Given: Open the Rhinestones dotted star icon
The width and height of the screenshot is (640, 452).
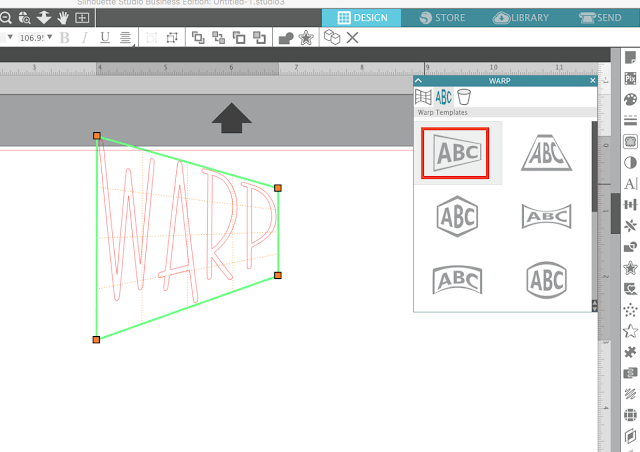Looking at the screenshot, I should tap(630, 310).
